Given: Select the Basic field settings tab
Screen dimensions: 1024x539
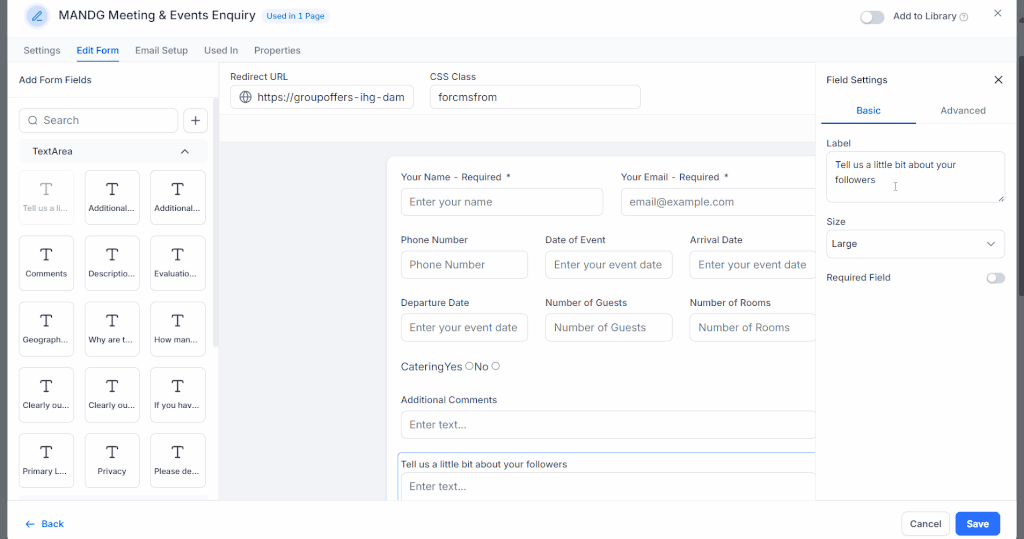Looking at the screenshot, I should 868,110.
